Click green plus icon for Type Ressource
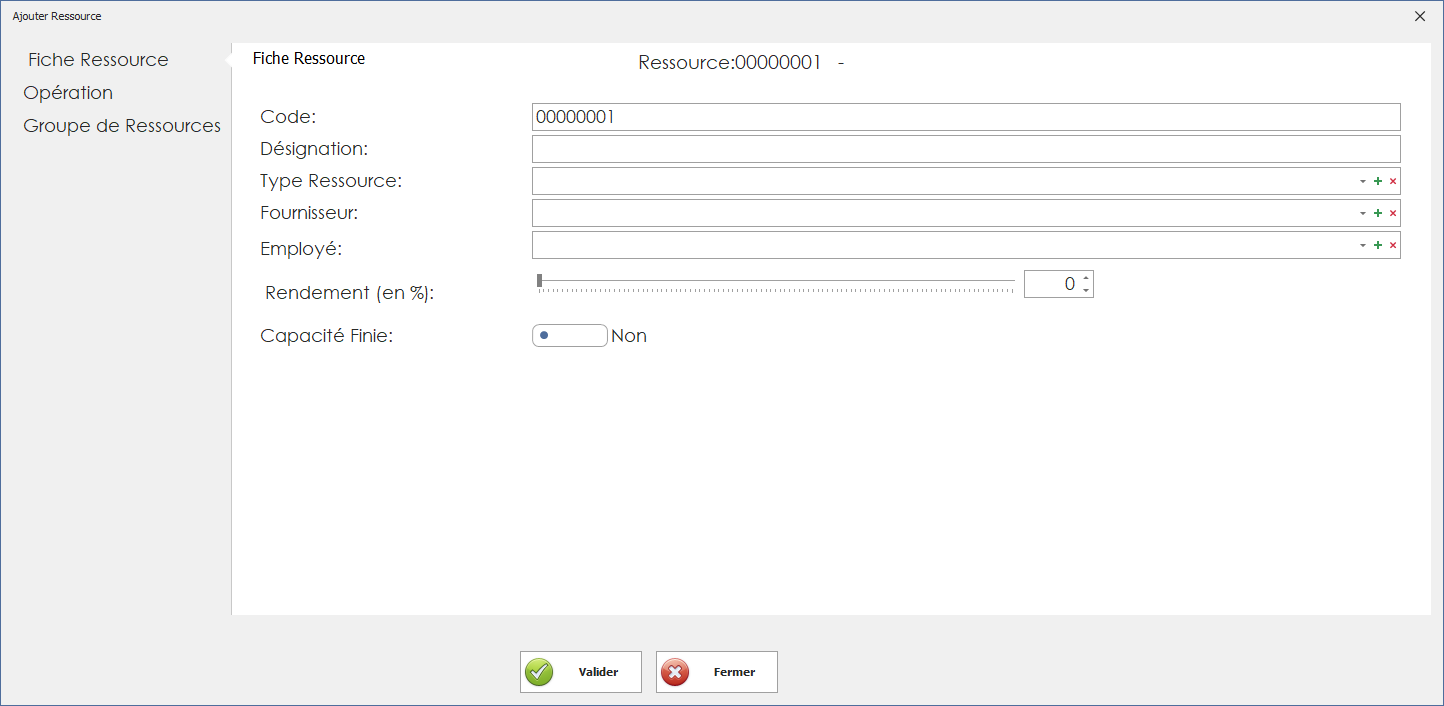This screenshot has height=706, width=1444. [x=1378, y=182]
